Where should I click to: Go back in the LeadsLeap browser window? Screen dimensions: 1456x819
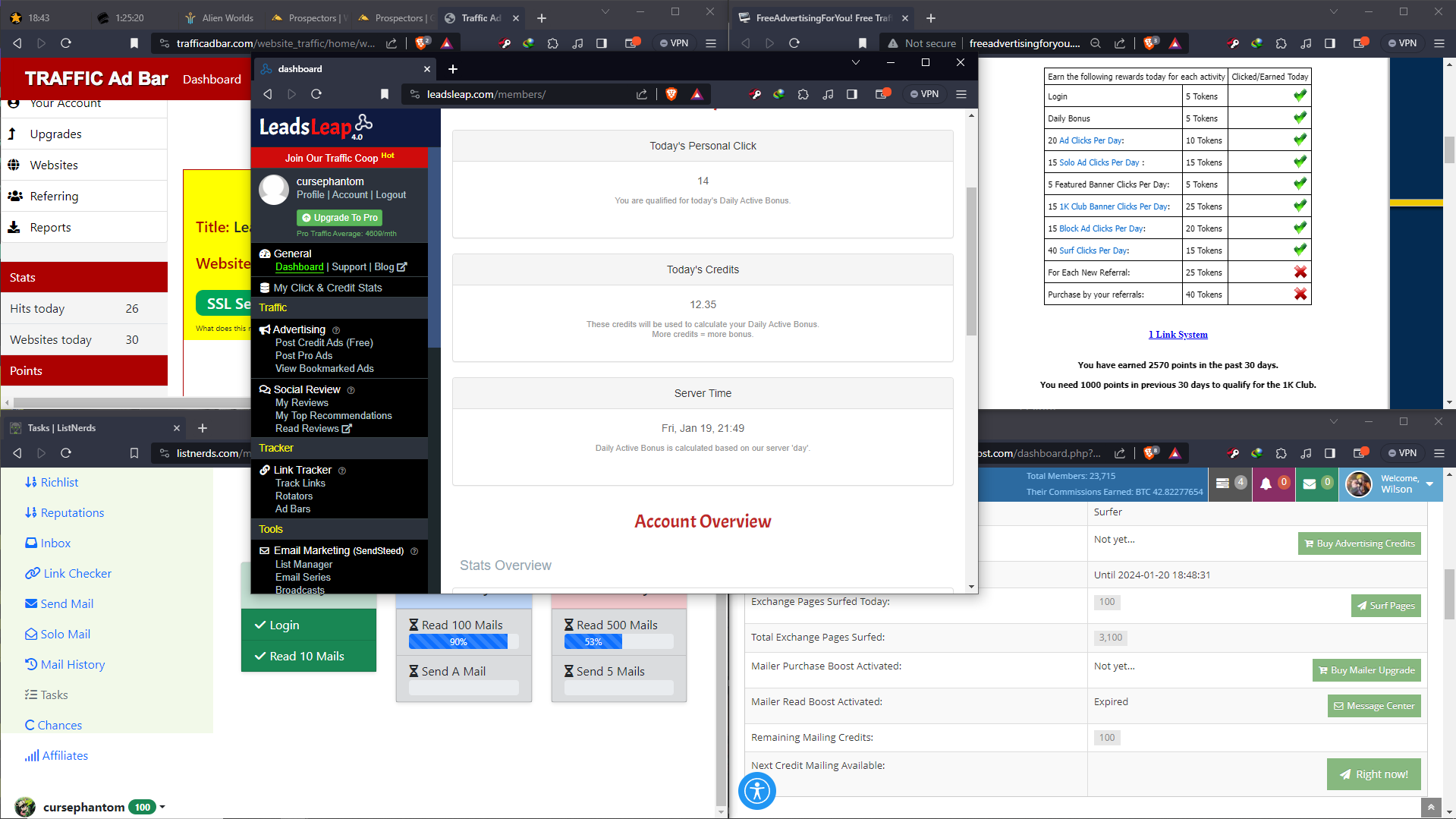pos(268,94)
